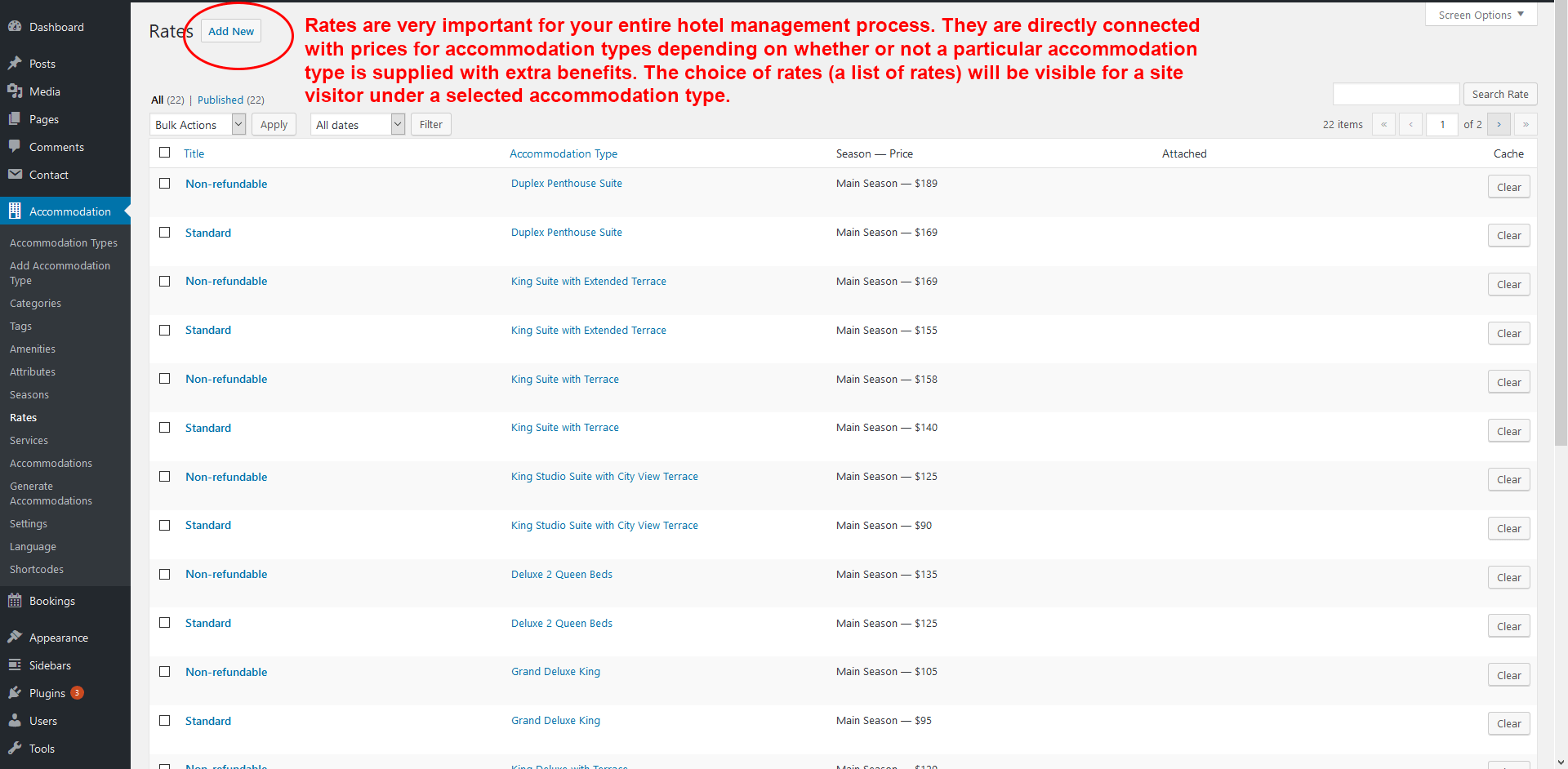Click the Contact envelope icon
The height and width of the screenshot is (769, 1568).
[15, 175]
